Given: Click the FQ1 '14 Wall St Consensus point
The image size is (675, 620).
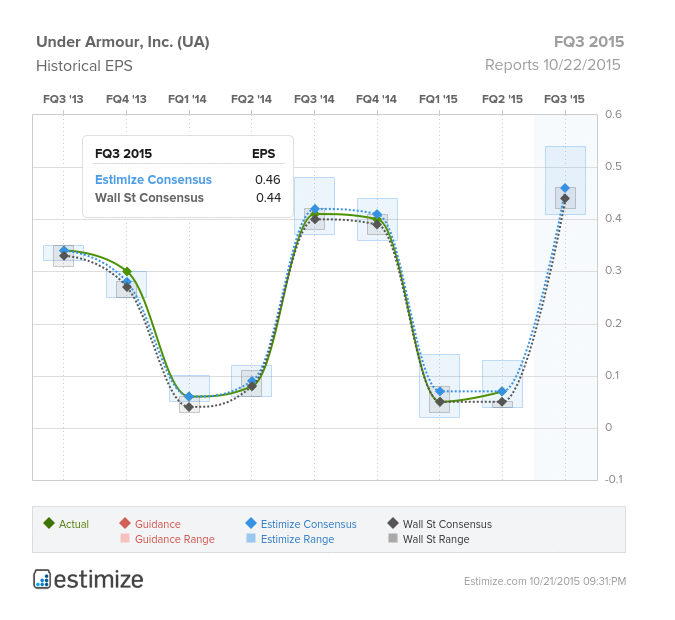Looking at the screenshot, I should [x=189, y=407].
